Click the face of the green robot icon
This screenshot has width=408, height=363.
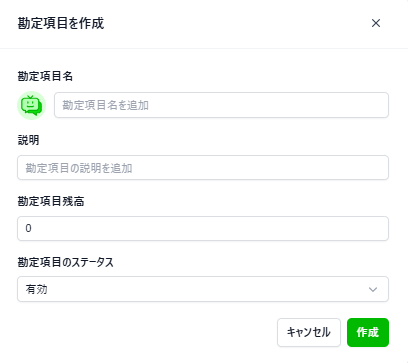(30, 105)
